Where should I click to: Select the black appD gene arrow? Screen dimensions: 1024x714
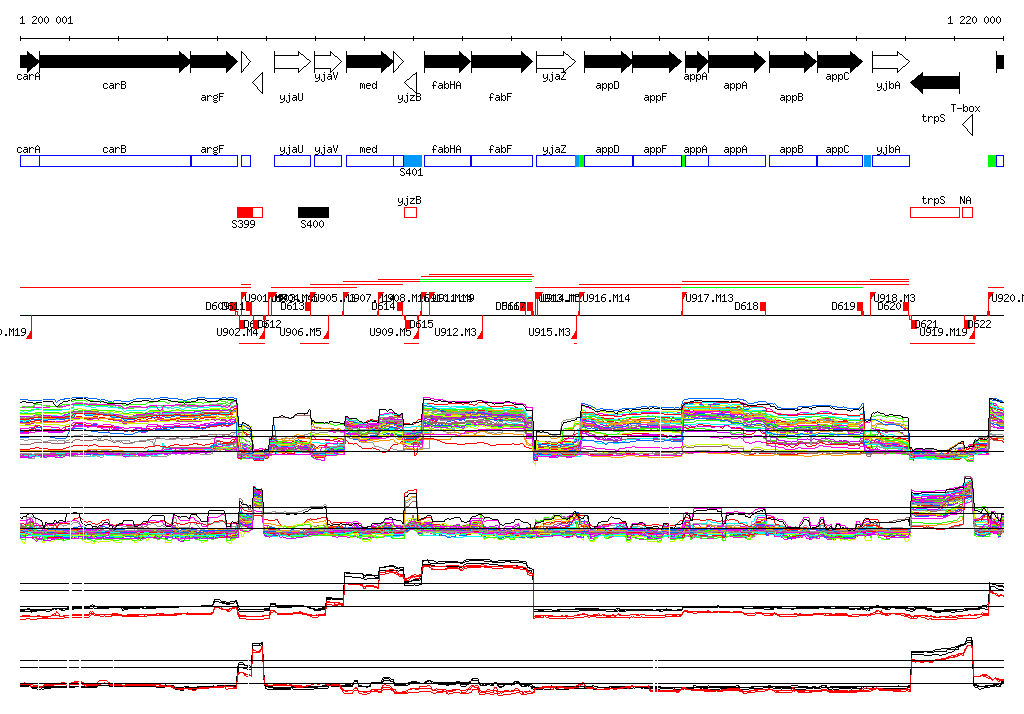(x=608, y=62)
